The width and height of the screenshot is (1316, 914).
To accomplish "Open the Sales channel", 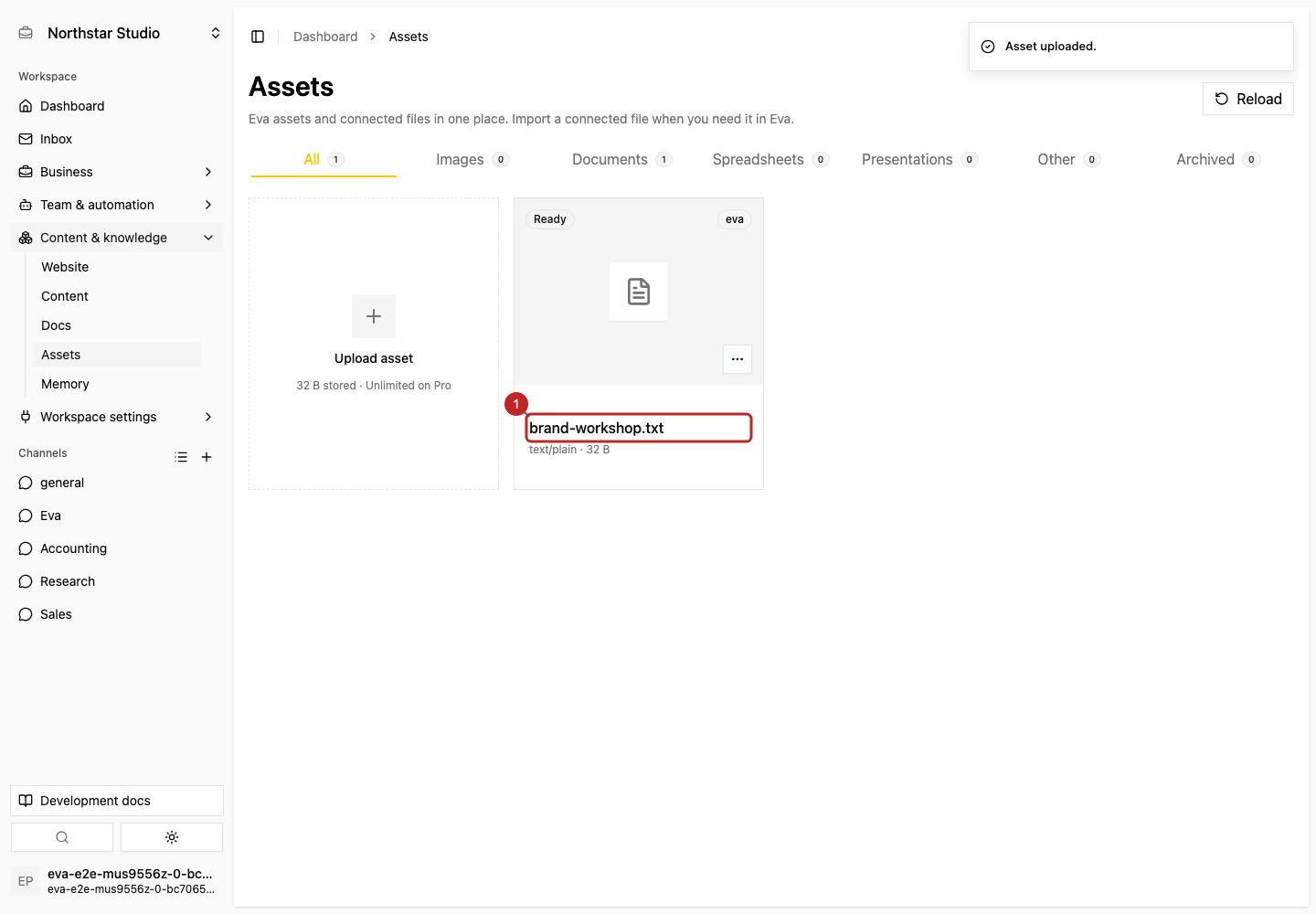I will (x=117, y=614).
